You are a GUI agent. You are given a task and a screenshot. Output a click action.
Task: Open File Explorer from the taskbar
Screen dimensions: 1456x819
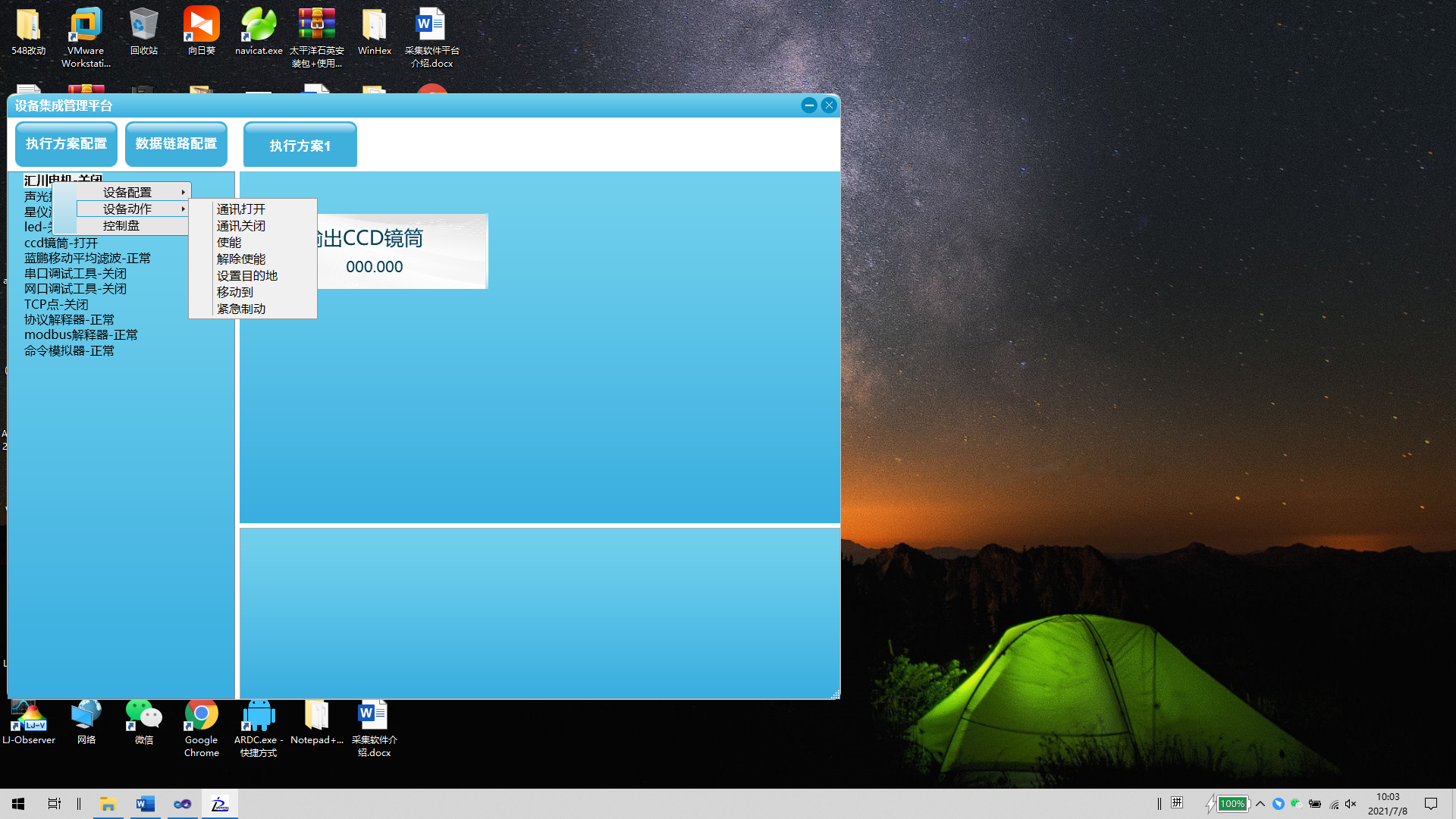(108, 804)
